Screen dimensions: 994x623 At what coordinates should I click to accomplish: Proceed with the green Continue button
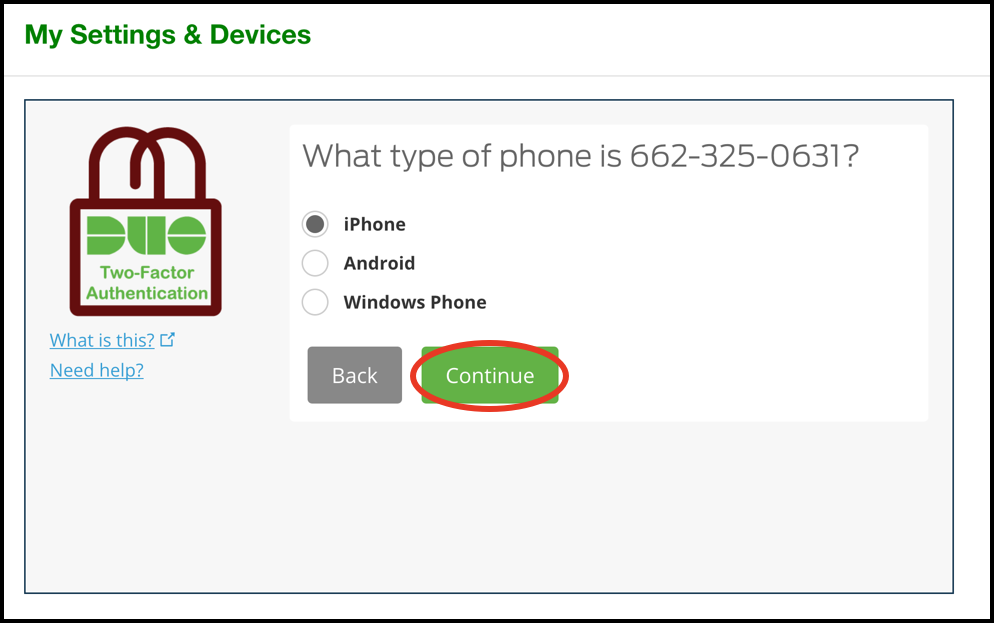click(490, 375)
